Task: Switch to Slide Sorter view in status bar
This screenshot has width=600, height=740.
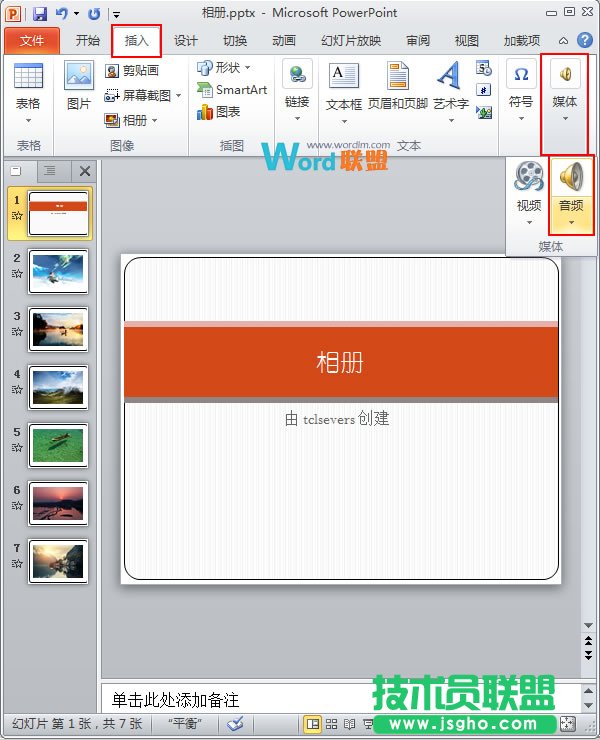Action: click(331, 724)
